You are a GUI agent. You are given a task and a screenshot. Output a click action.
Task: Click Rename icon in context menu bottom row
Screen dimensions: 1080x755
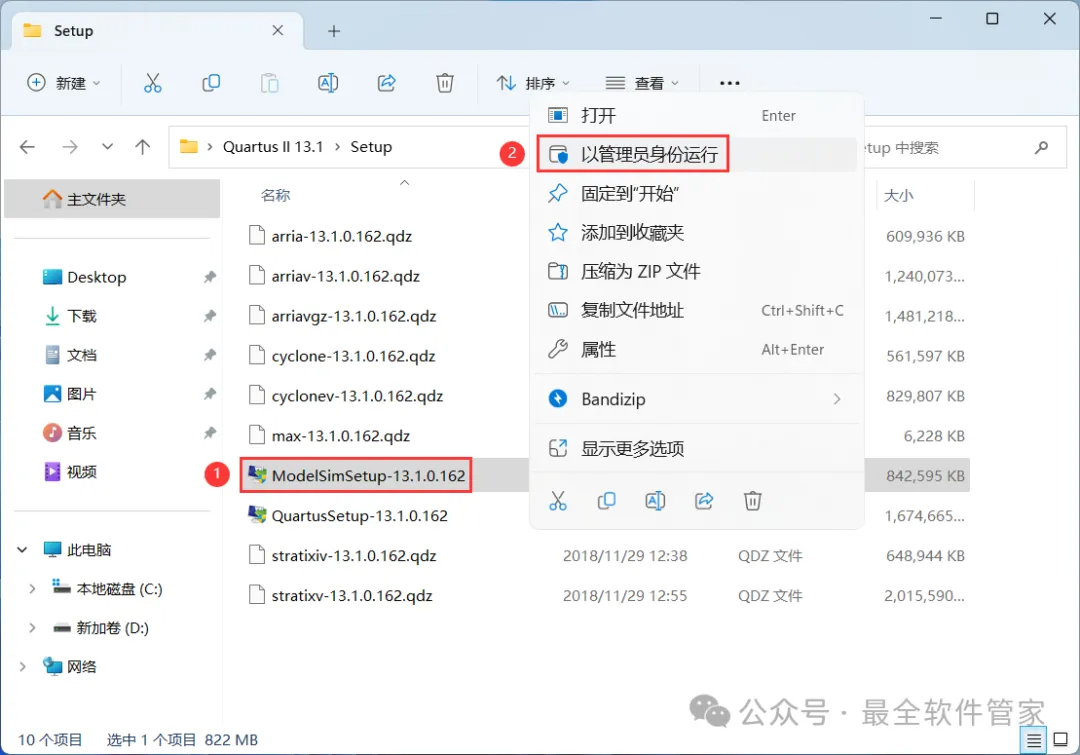click(x=655, y=501)
